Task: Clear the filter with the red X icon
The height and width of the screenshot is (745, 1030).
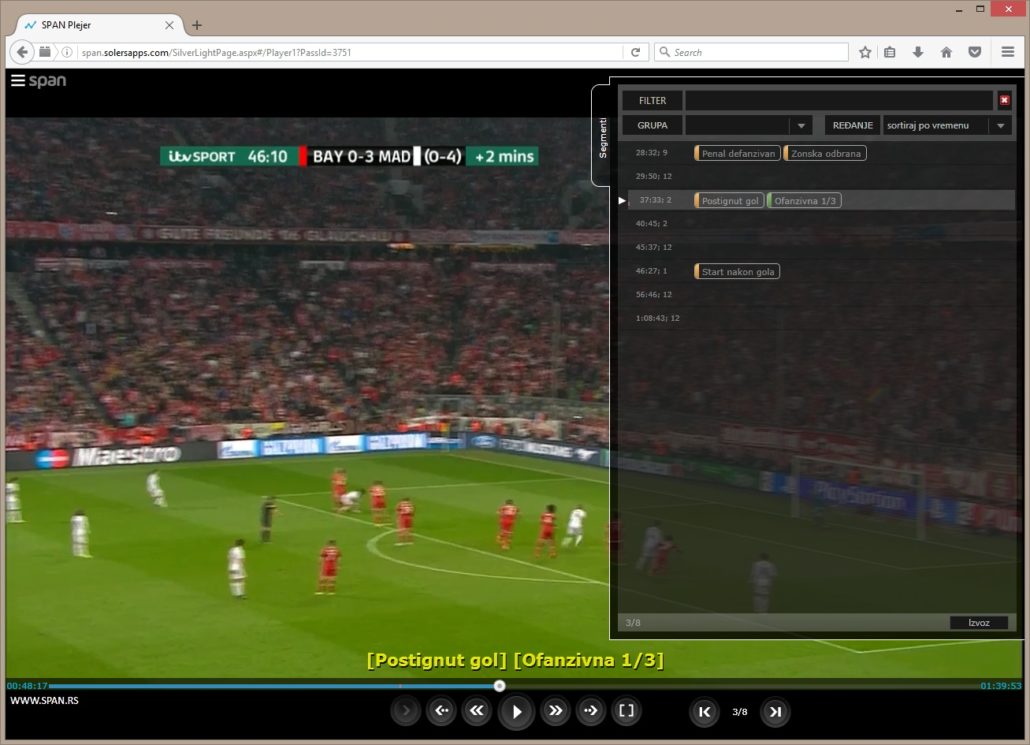Action: coord(1004,100)
